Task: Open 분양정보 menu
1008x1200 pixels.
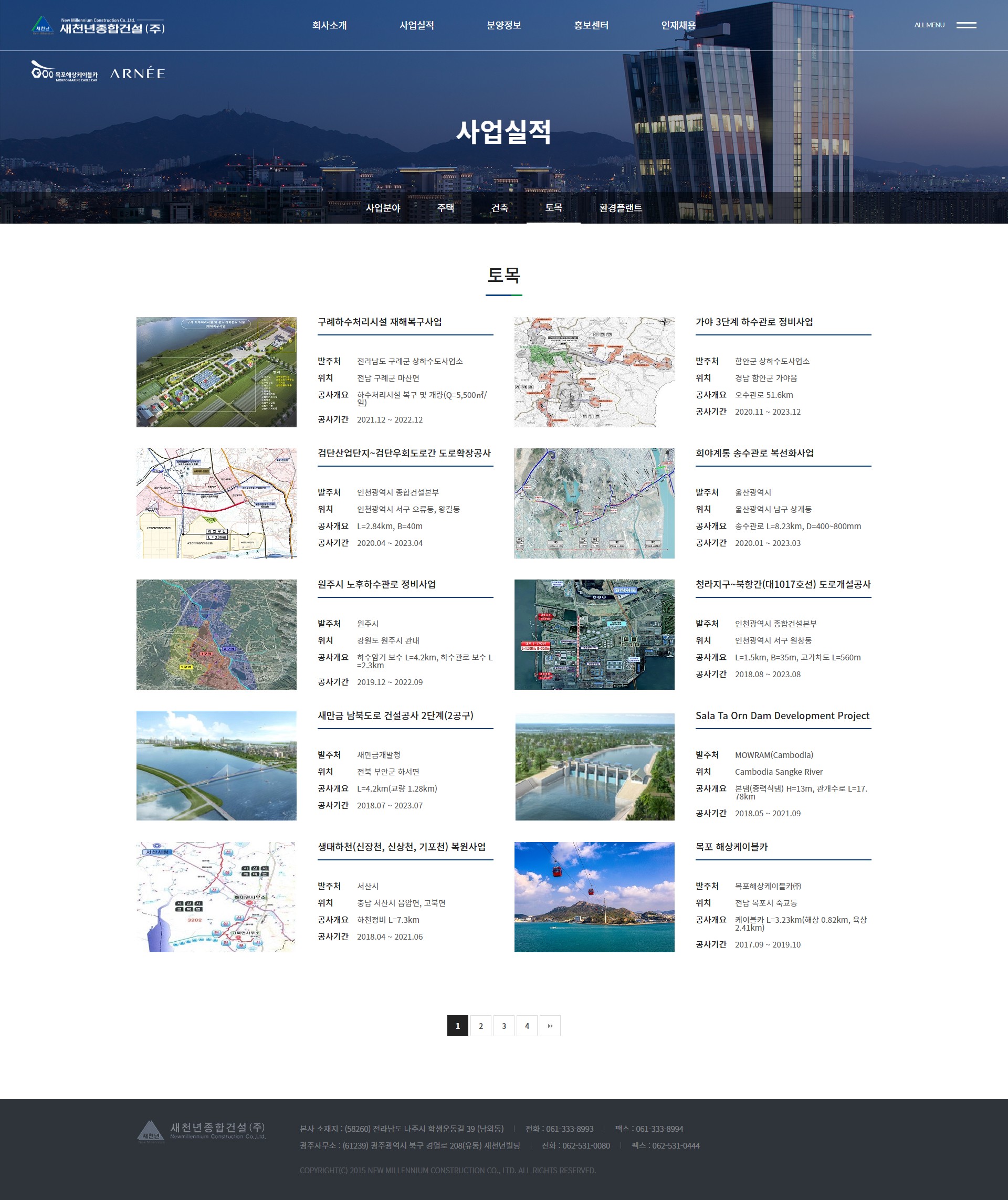Action: point(504,25)
